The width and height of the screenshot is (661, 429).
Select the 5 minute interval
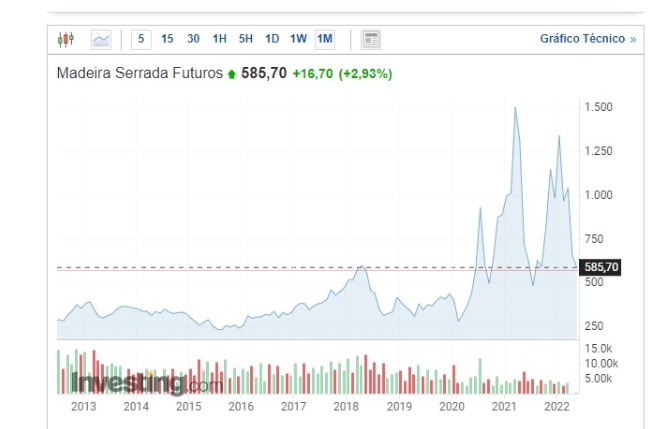(141, 39)
